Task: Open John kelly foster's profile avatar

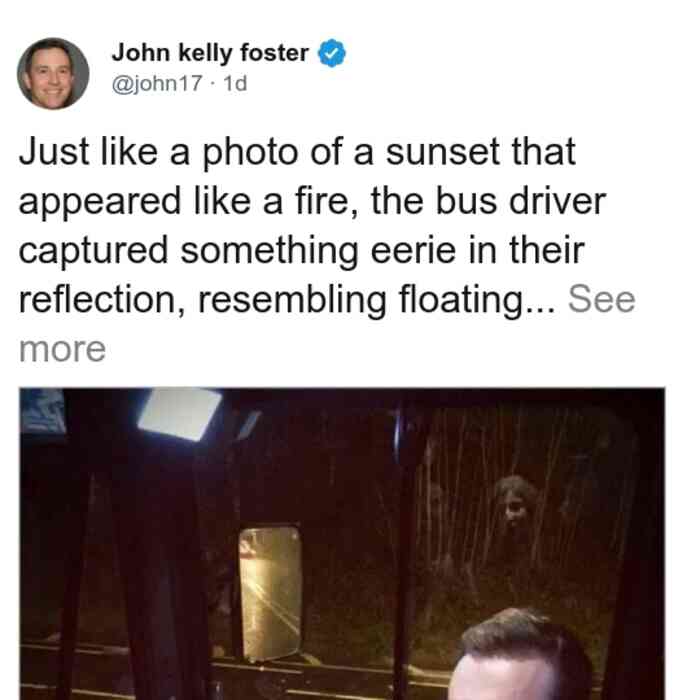Action: pyautogui.click(x=53, y=74)
